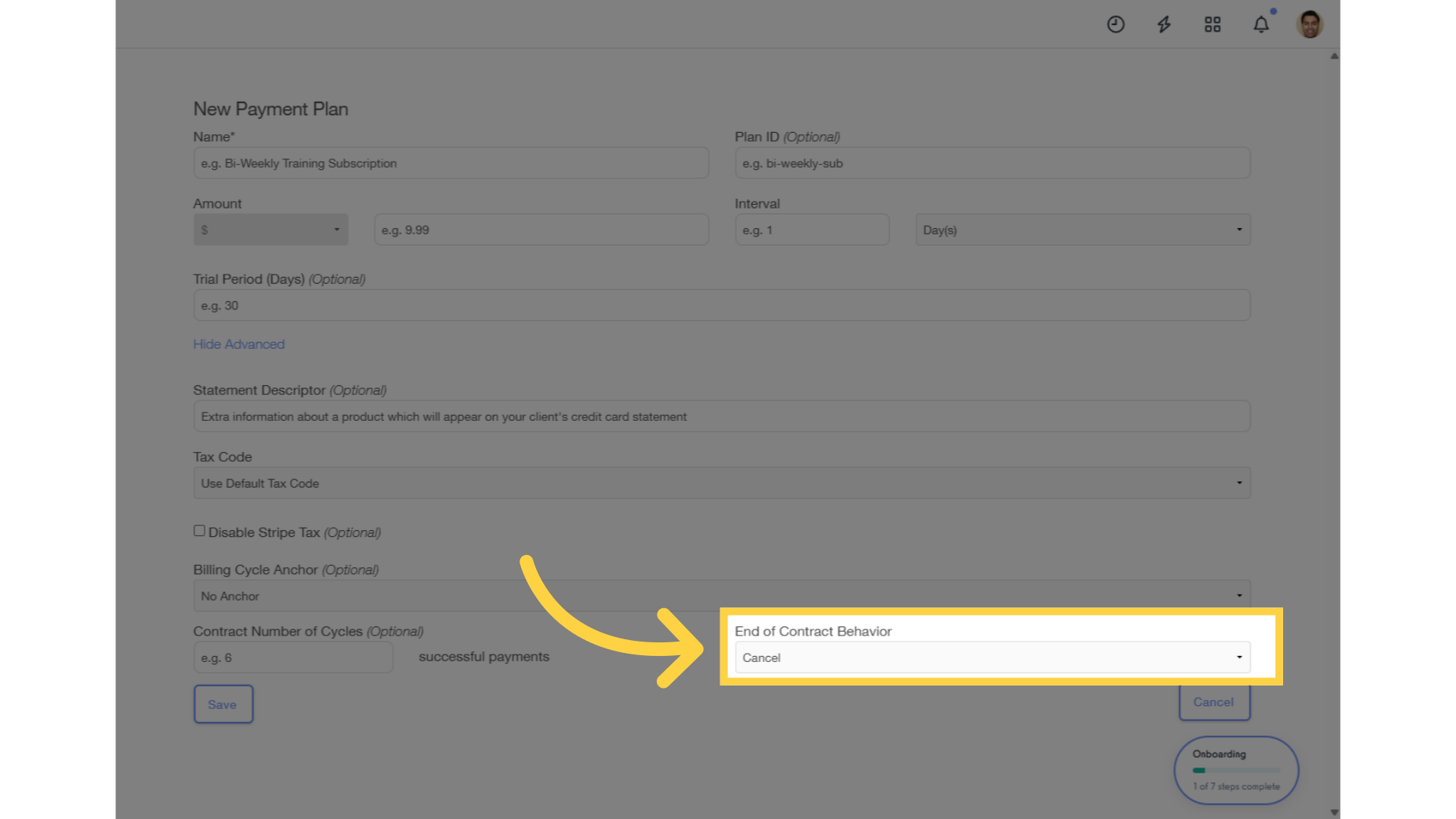This screenshot has width=1456, height=819.
Task: Click the Save button
Action: [224, 704]
